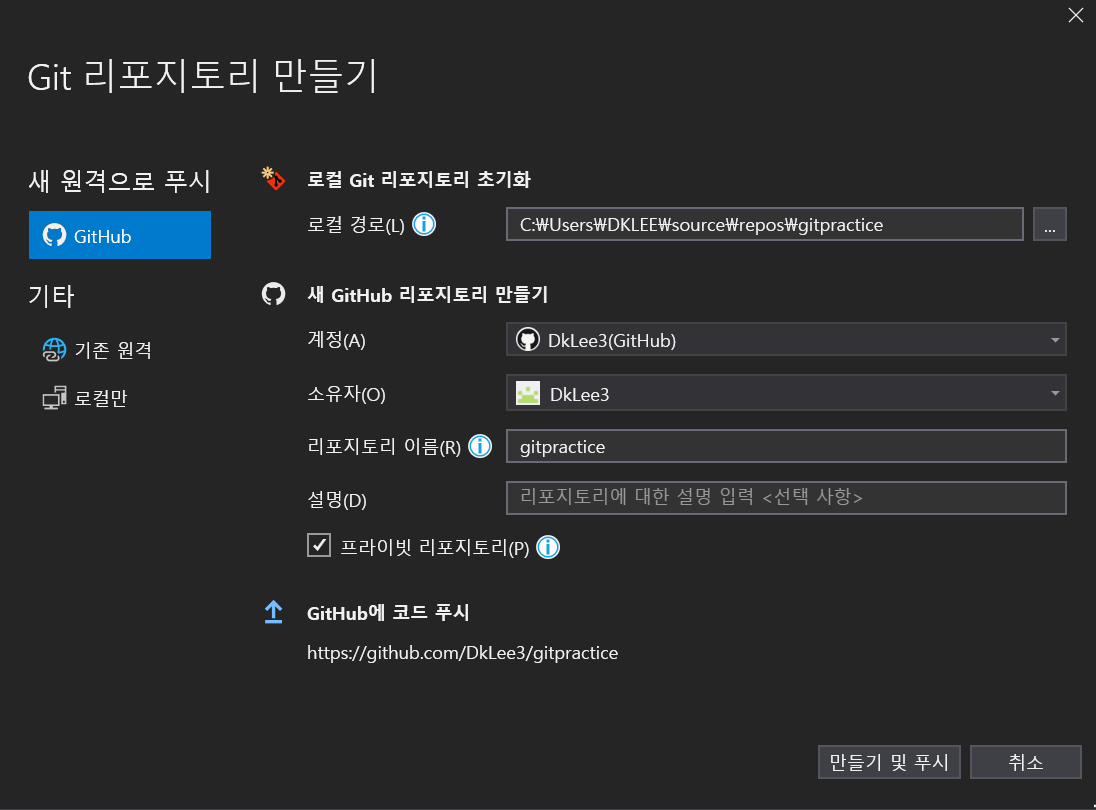This screenshot has height=810, width=1096.
Task: Open the 계정 account dropdown
Action: (786, 340)
